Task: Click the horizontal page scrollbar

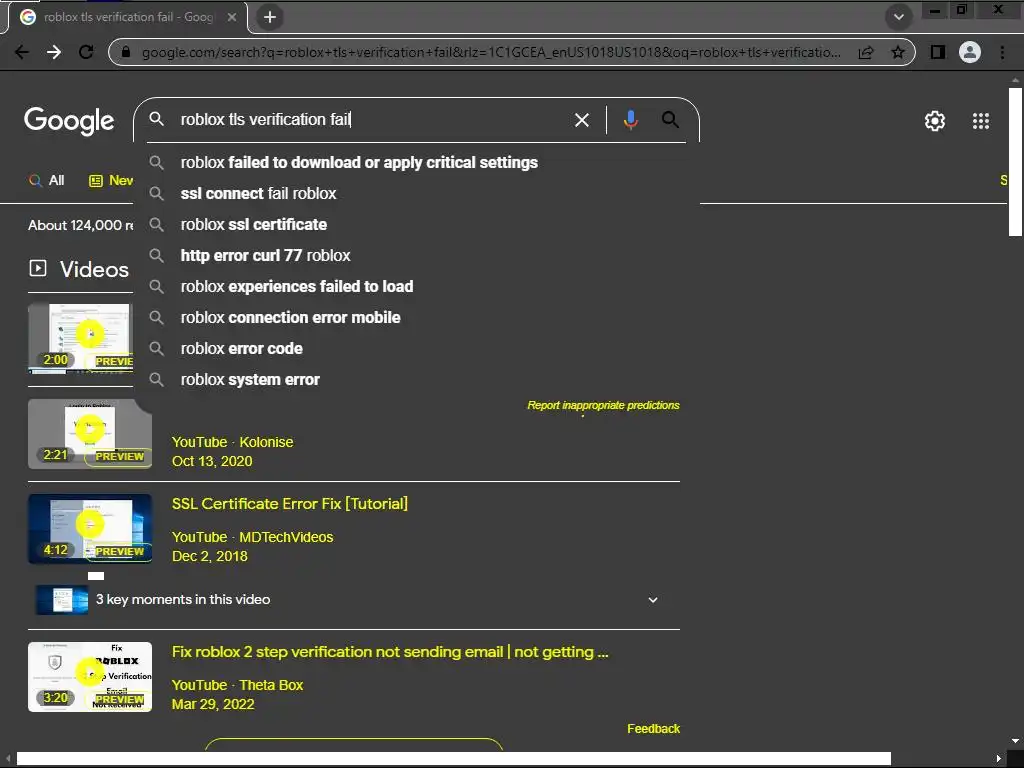Action: (x=453, y=759)
